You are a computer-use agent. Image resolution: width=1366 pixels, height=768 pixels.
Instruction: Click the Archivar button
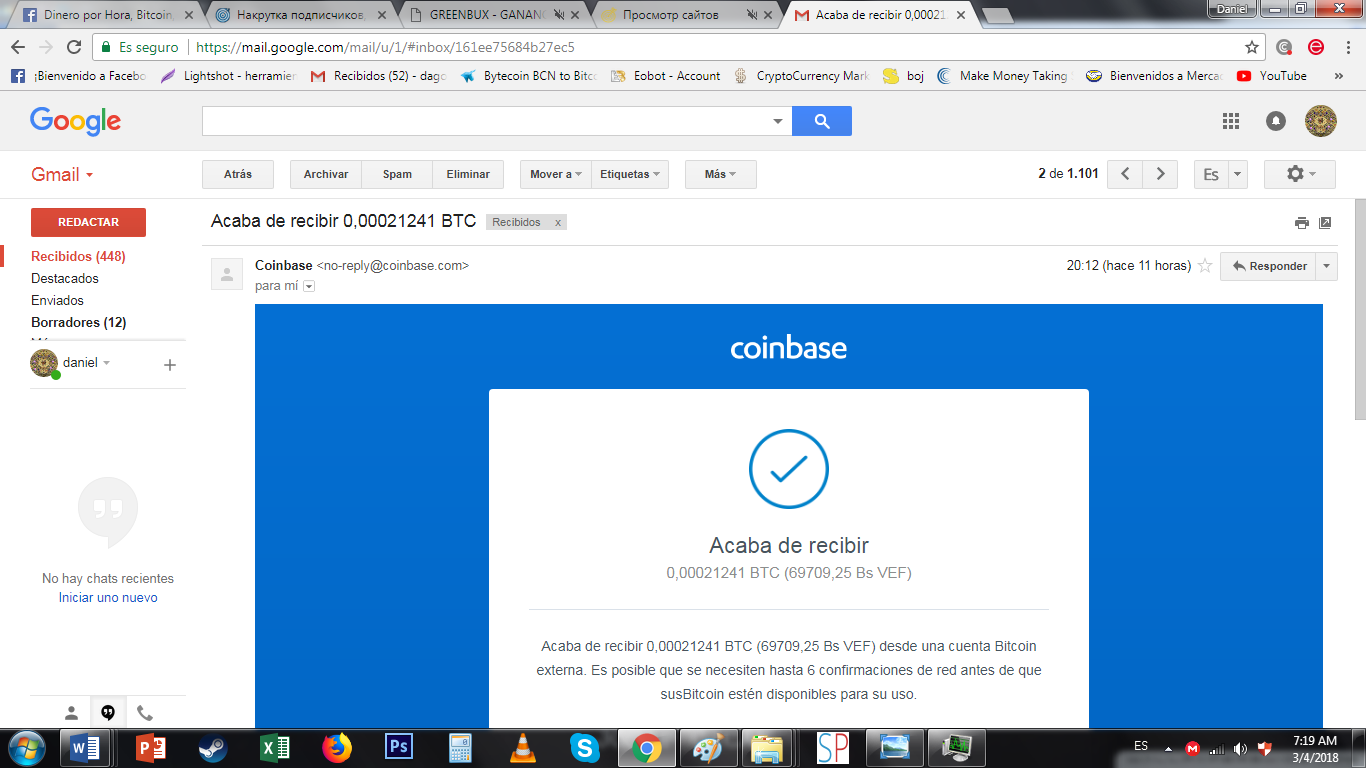click(x=326, y=174)
